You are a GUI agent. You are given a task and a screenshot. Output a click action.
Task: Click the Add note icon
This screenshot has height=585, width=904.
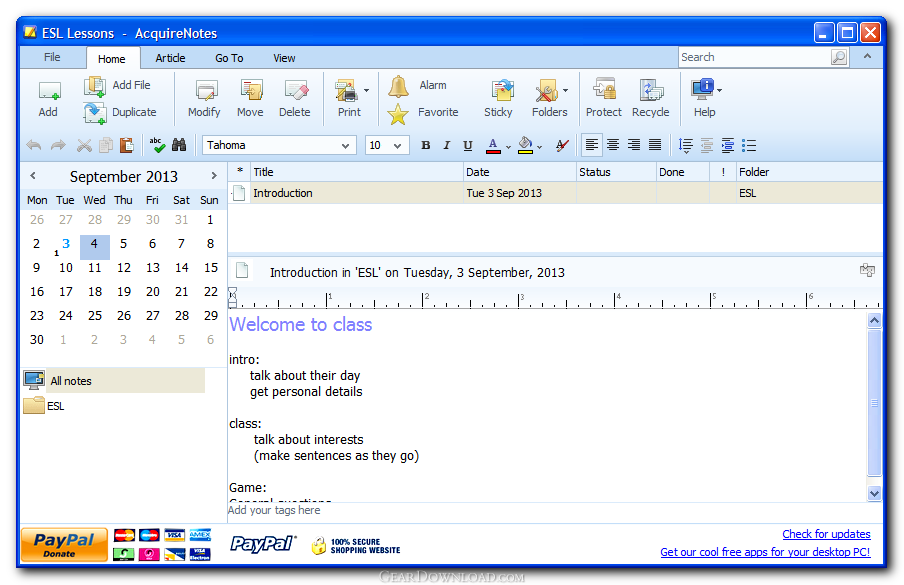tap(48, 92)
